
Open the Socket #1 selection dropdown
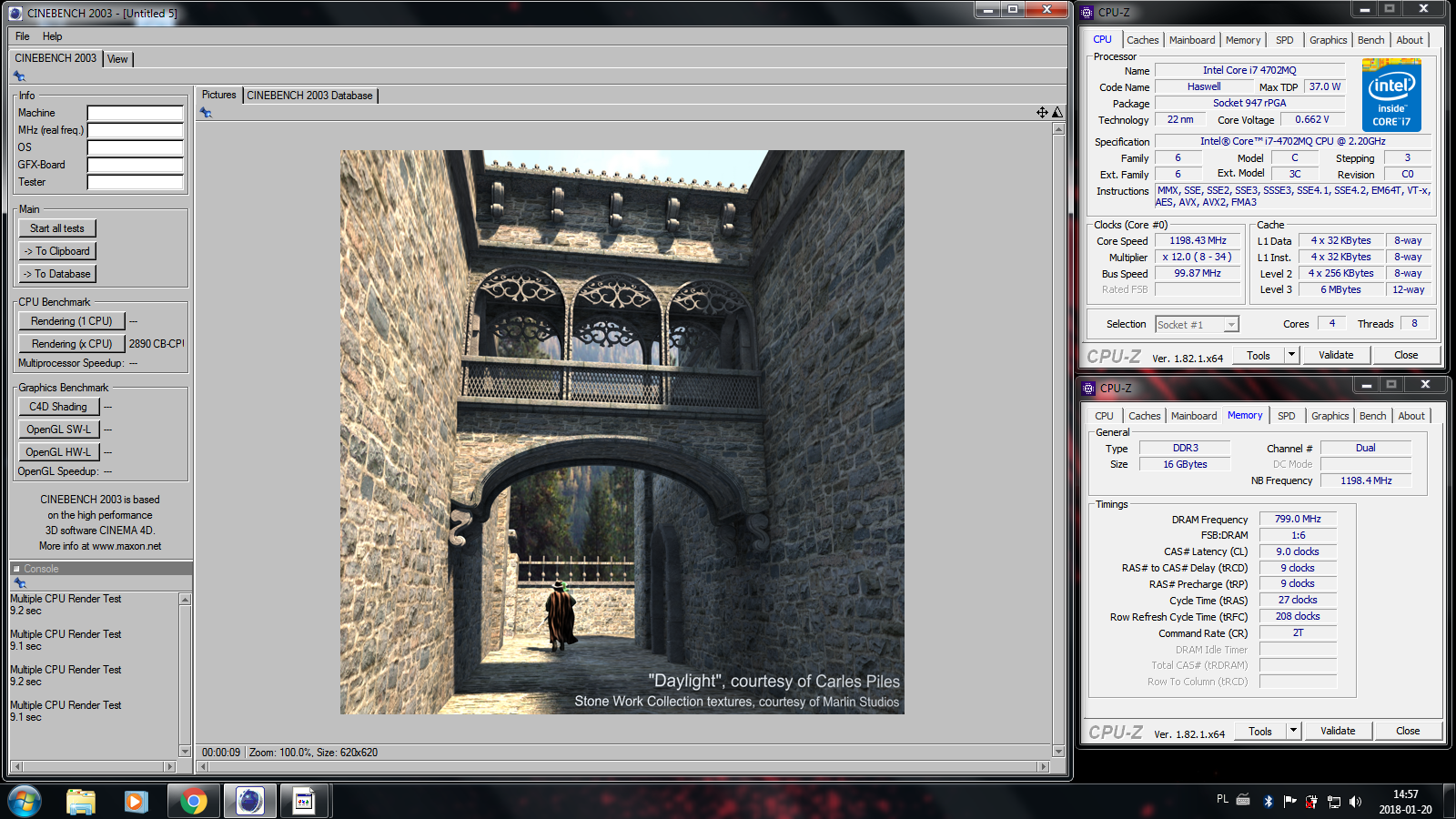(x=1197, y=325)
